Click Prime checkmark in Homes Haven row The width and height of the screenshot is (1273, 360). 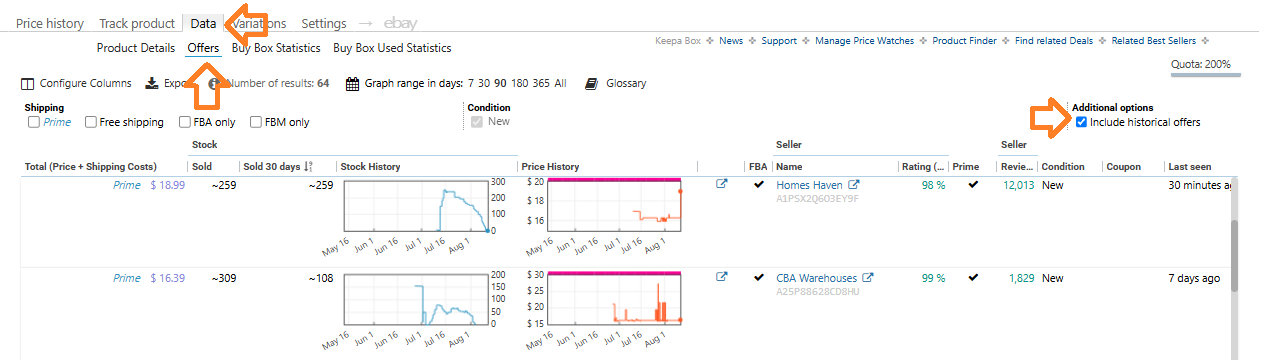tap(974, 184)
